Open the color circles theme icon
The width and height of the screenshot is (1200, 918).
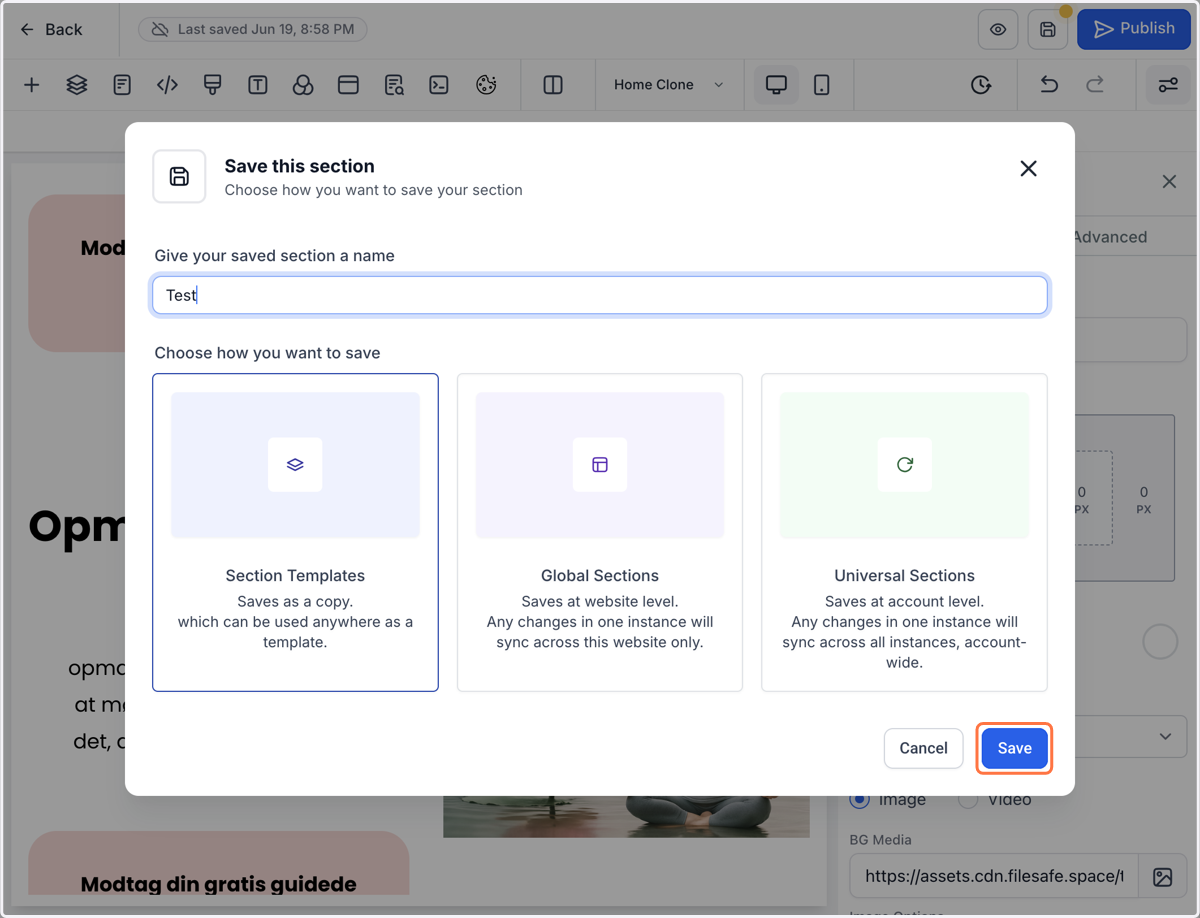(x=303, y=85)
